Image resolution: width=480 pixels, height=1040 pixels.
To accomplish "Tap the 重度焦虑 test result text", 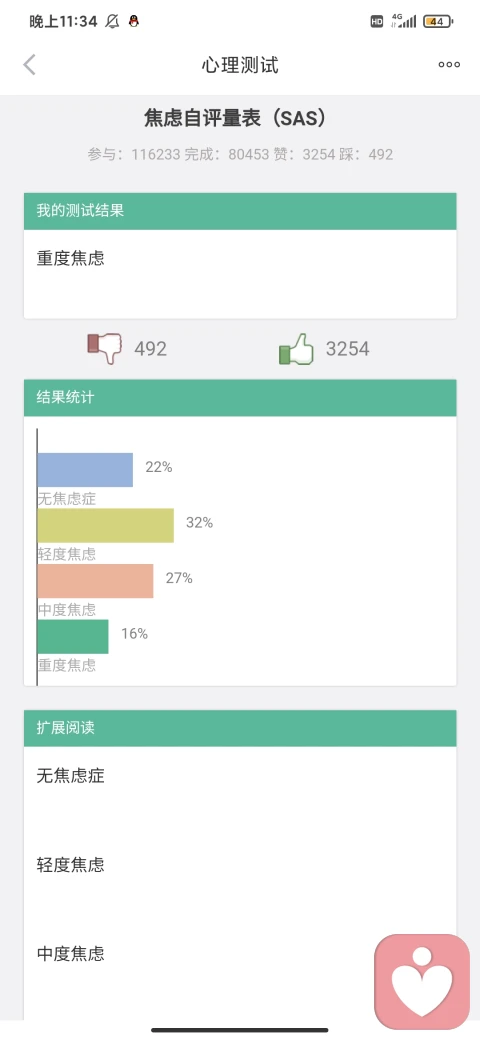I will [x=70, y=259].
